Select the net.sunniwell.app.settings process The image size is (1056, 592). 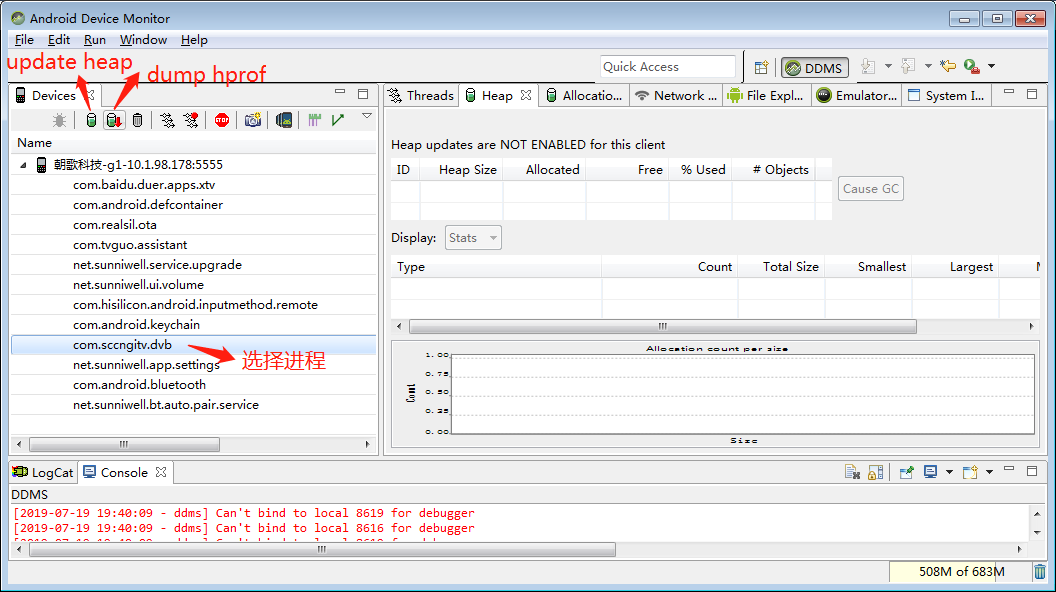tap(193, 364)
